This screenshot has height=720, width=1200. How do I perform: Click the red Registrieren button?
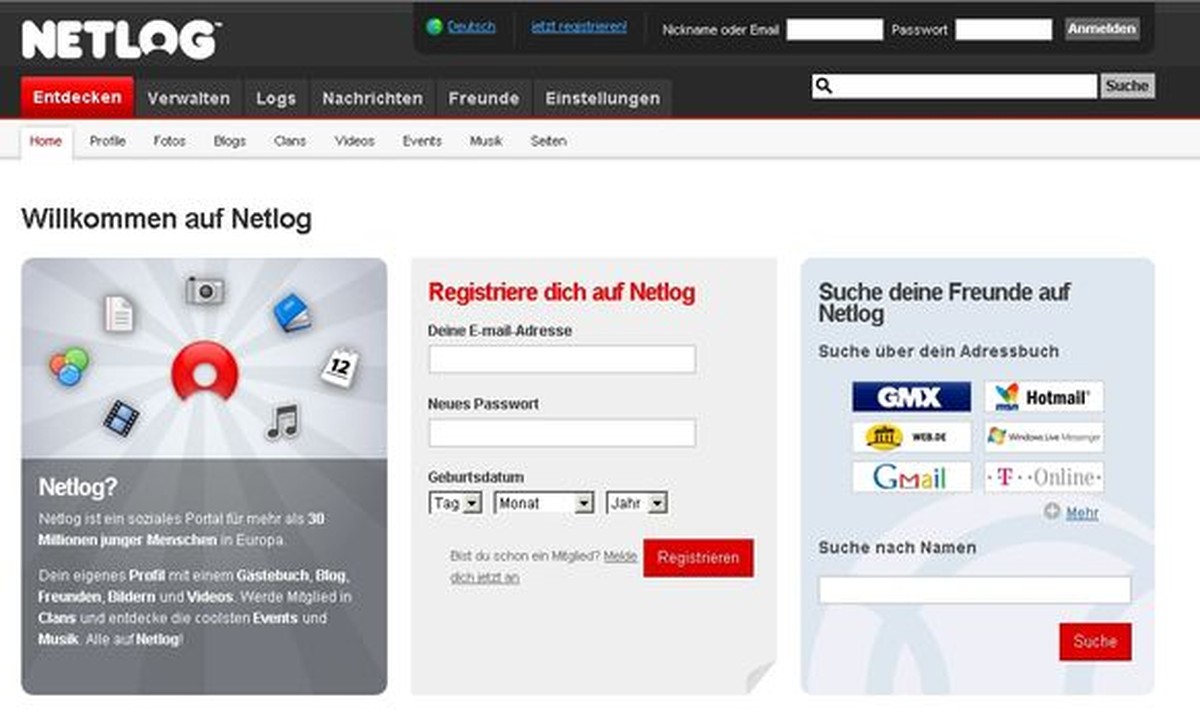click(x=698, y=558)
